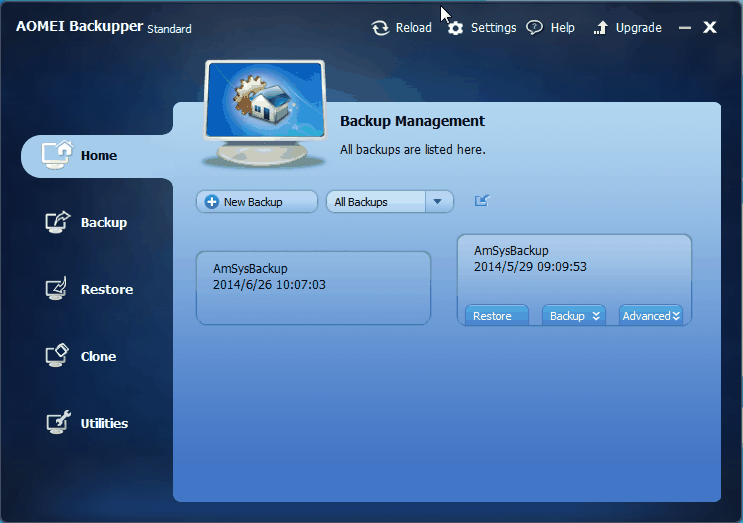This screenshot has width=743, height=523.
Task: Click the plus icon on New Backup
Action: 211,202
